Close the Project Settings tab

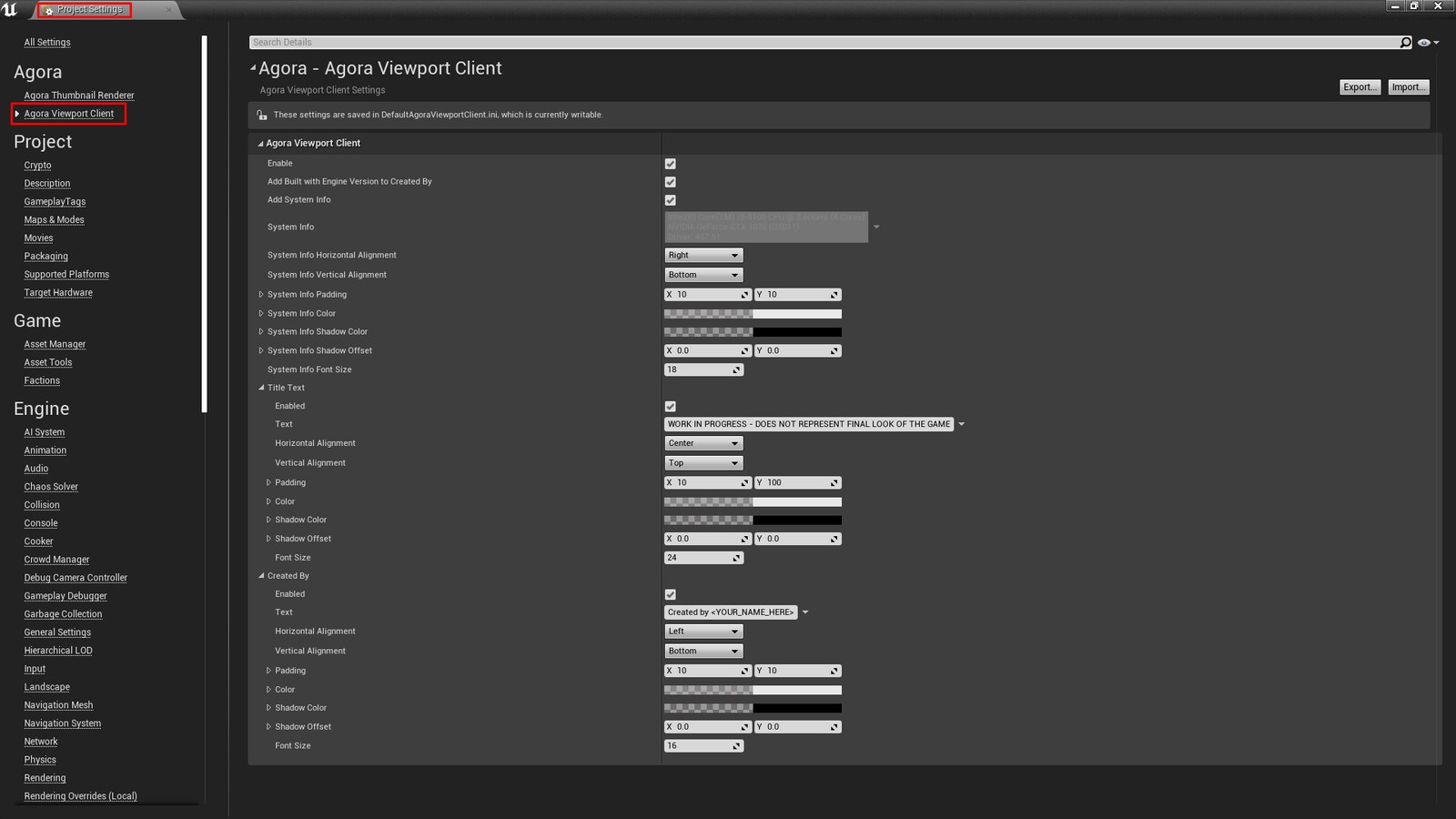pos(168,10)
